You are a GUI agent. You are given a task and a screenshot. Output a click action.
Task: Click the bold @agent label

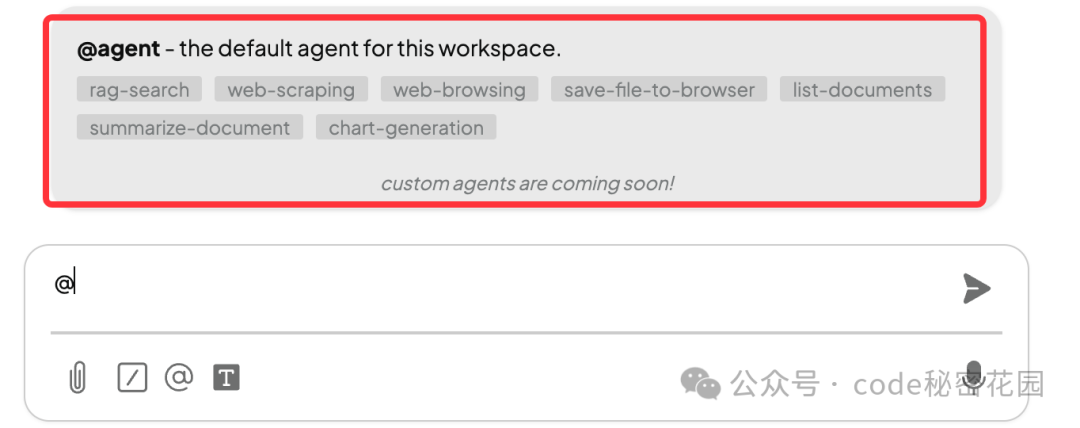118,49
